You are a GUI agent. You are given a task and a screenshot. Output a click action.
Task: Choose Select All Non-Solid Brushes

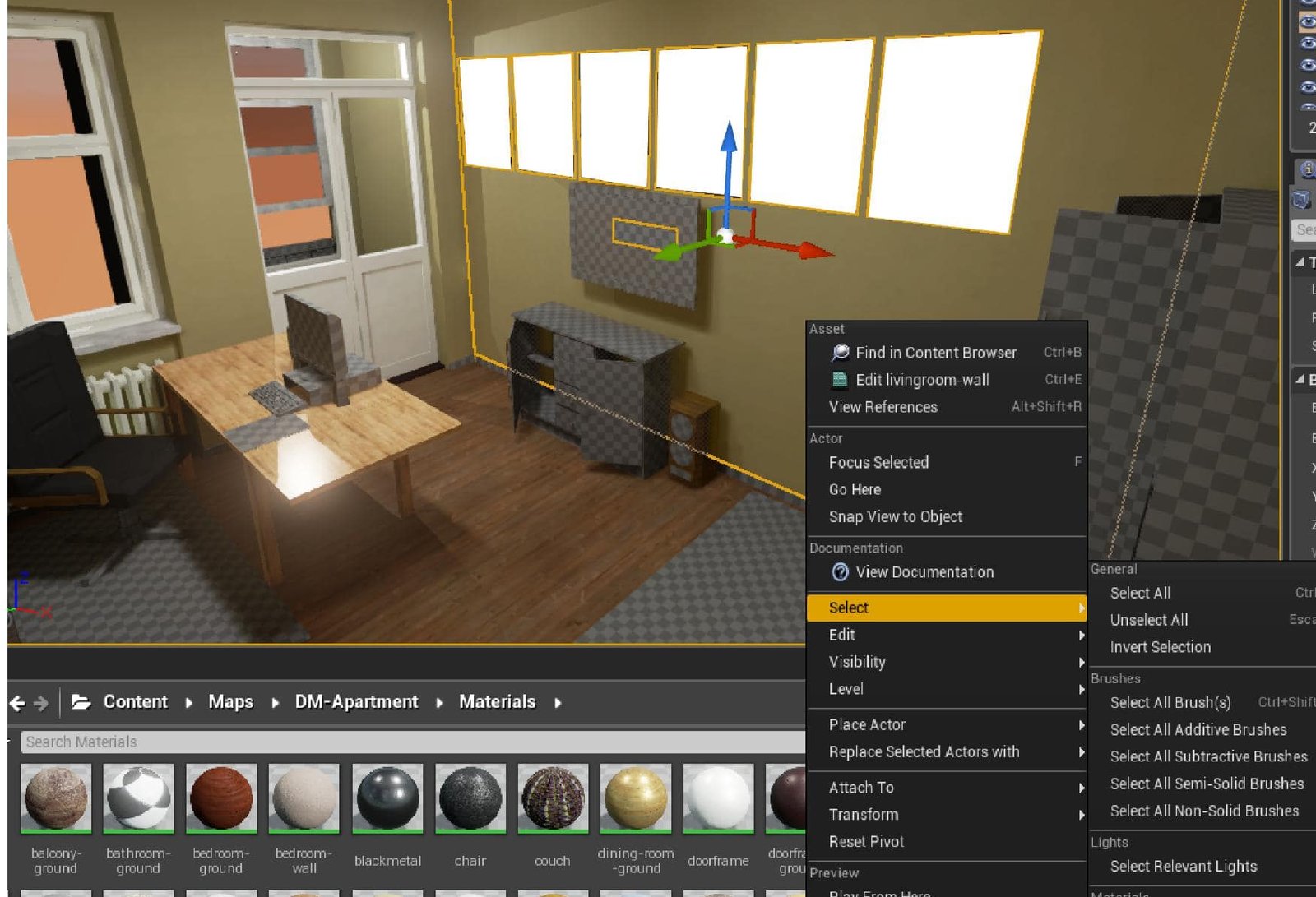1202,811
